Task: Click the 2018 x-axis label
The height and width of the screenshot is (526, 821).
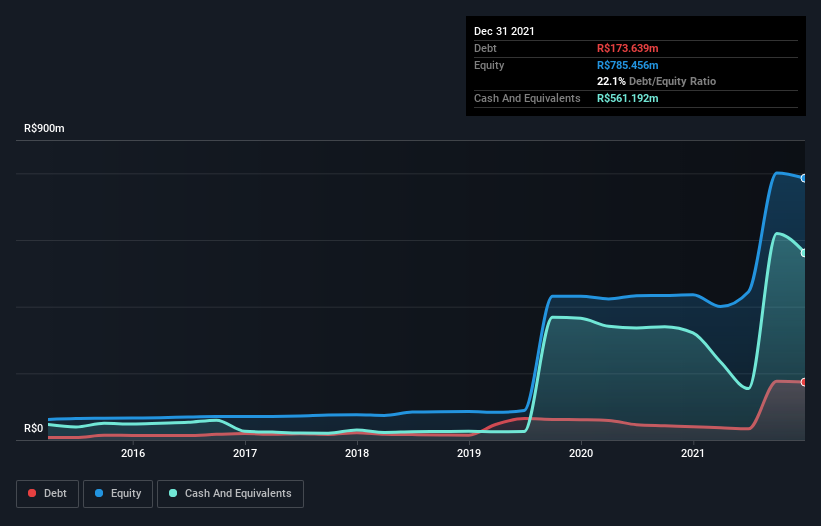Action: pyautogui.click(x=357, y=453)
